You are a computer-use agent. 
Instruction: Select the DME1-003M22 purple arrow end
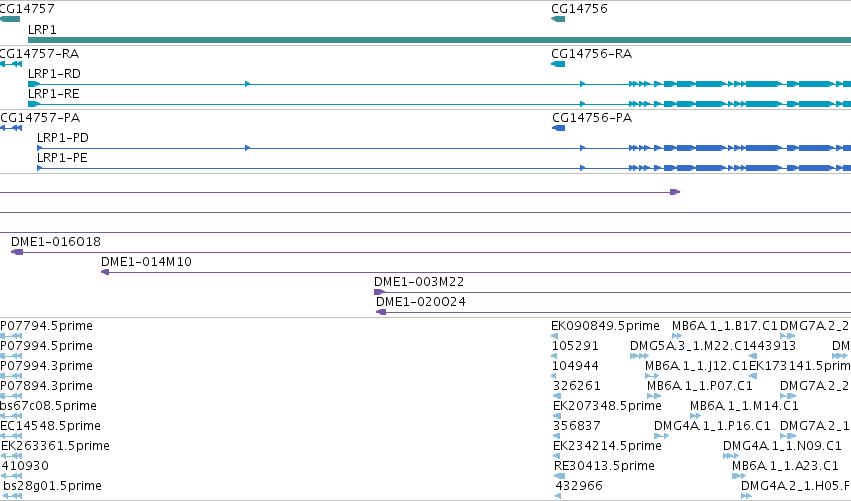point(379,292)
